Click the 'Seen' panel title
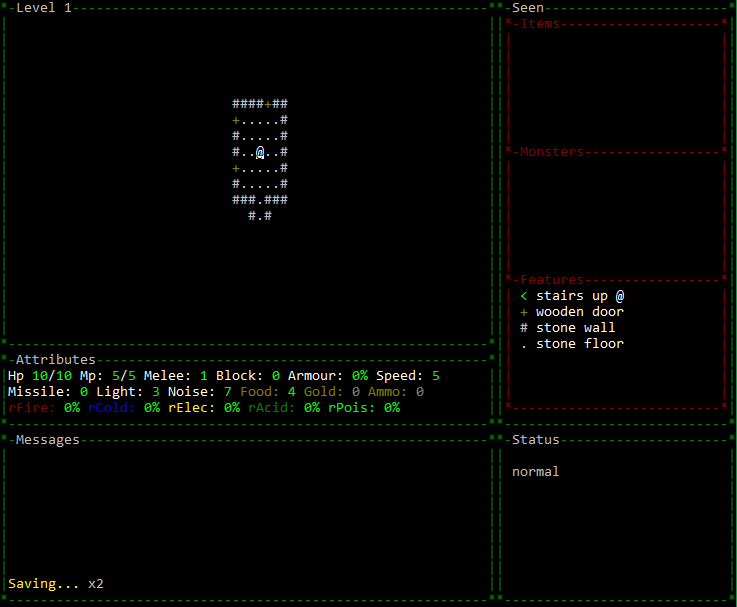The height and width of the screenshot is (607, 737). [527, 8]
